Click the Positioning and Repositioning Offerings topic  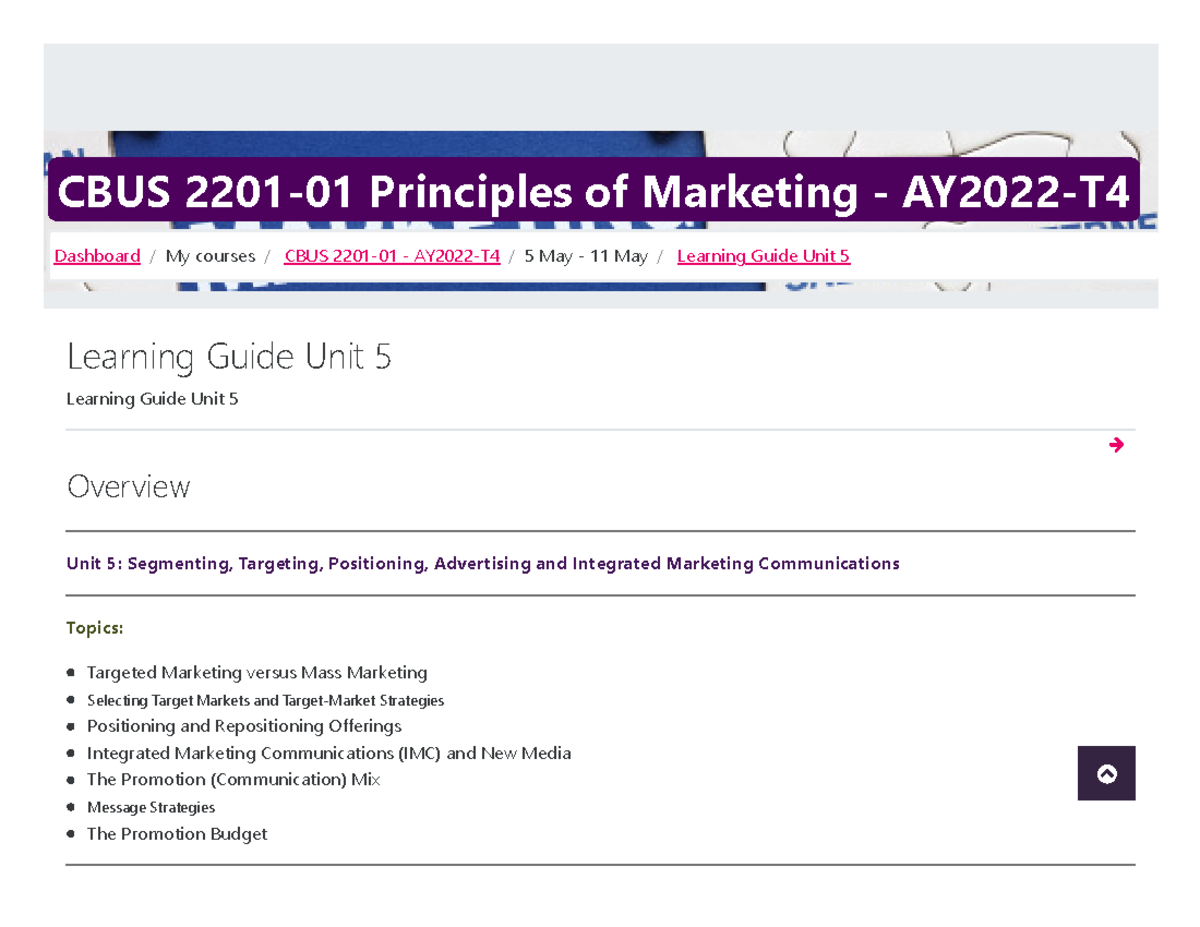[244, 726]
